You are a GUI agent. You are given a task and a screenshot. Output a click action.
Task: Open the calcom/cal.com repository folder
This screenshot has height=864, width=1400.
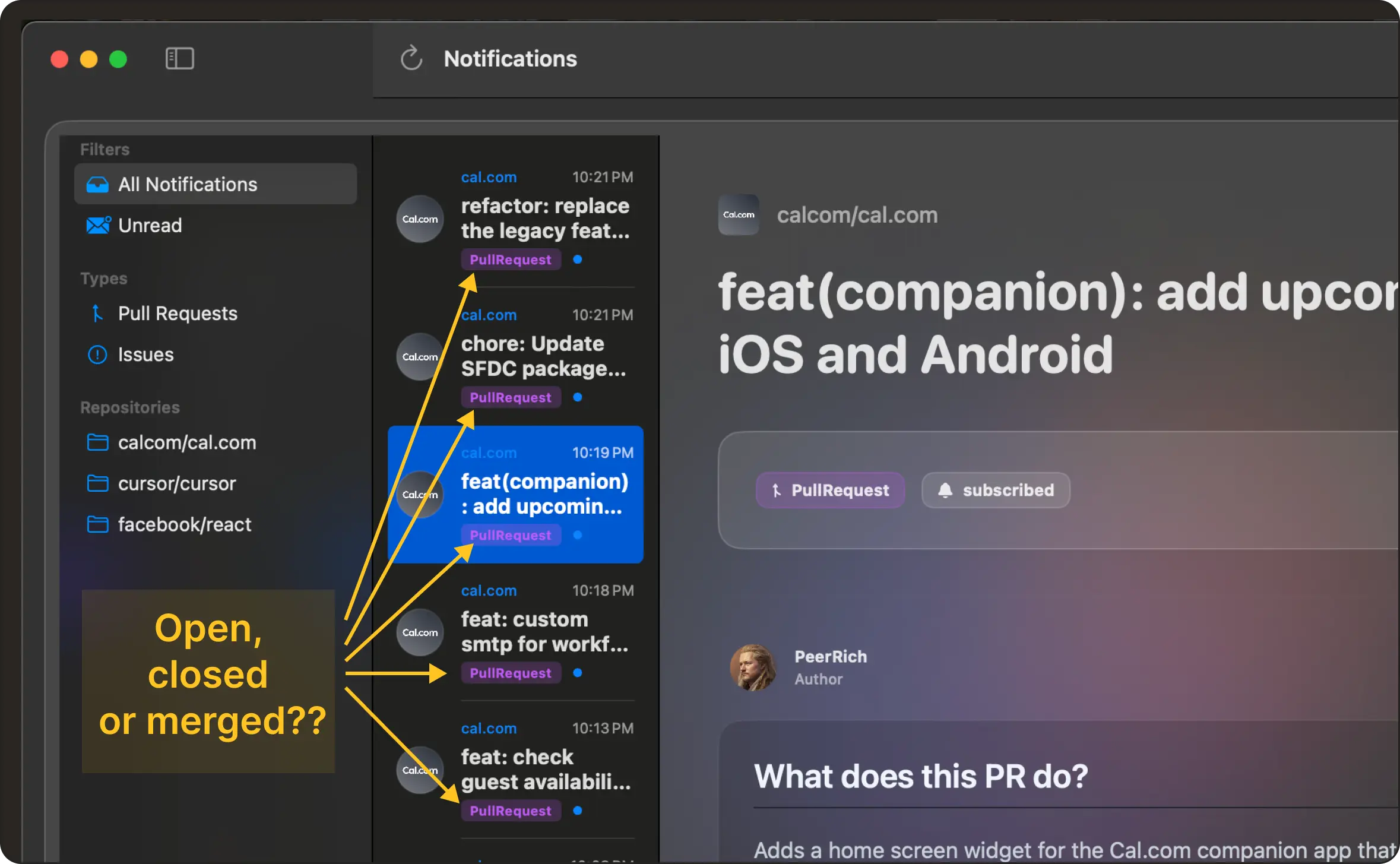tap(186, 442)
